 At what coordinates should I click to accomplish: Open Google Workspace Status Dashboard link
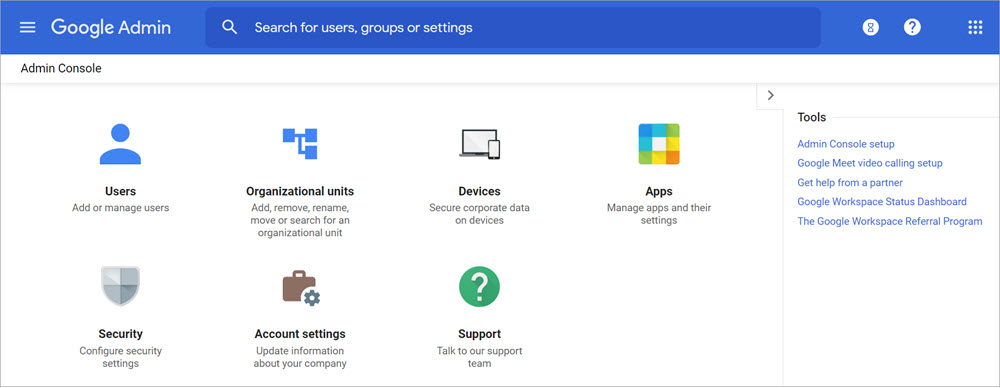click(x=882, y=202)
